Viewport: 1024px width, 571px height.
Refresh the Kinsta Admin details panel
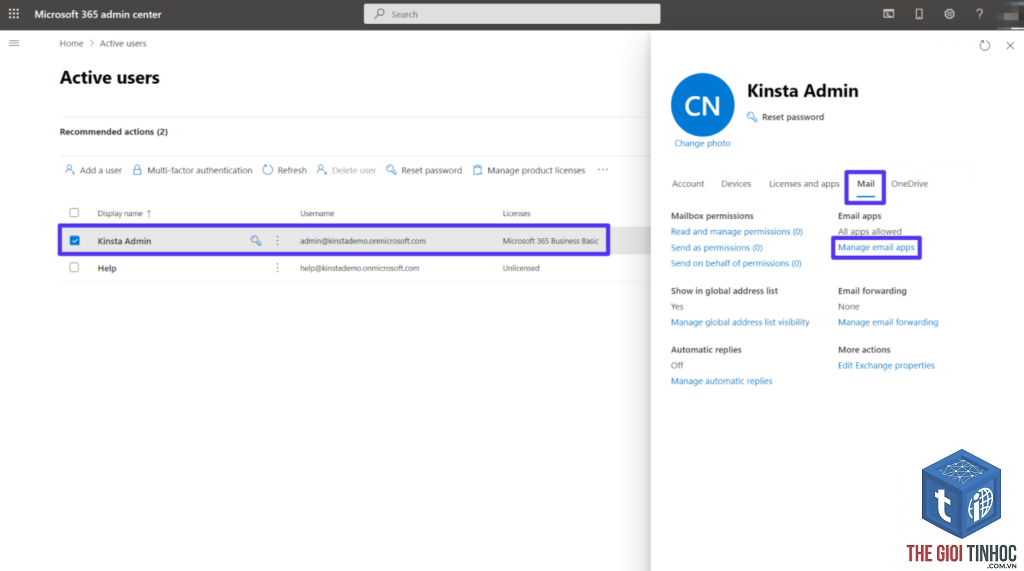click(x=984, y=45)
